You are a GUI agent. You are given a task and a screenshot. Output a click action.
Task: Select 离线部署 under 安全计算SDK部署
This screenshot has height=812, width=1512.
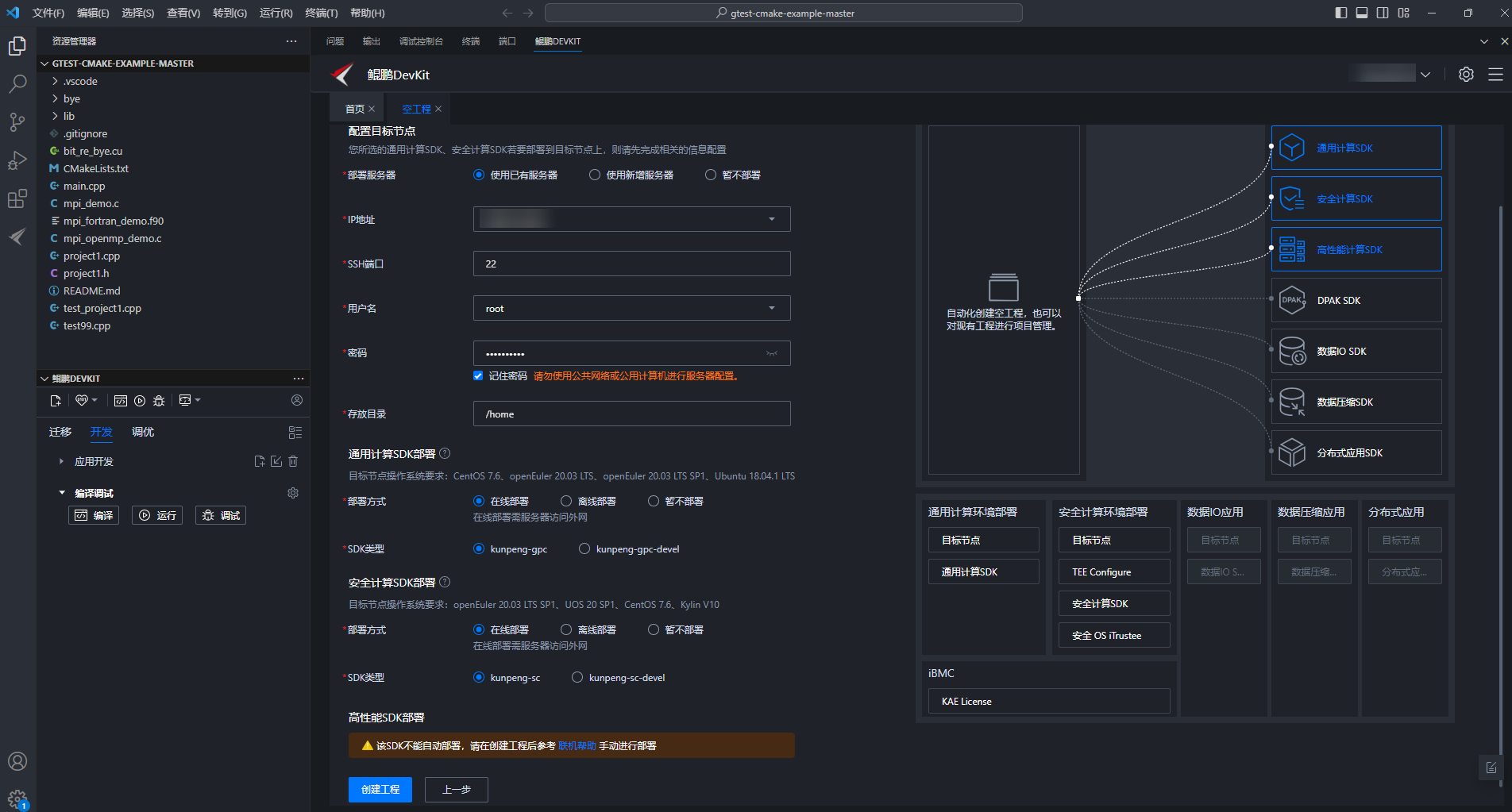[566, 629]
